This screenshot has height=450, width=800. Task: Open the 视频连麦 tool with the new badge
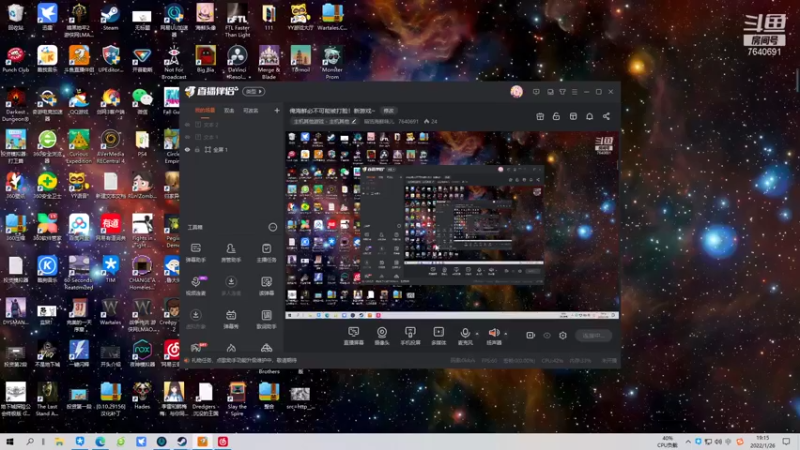pyautogui.click(x=196, y=286)
